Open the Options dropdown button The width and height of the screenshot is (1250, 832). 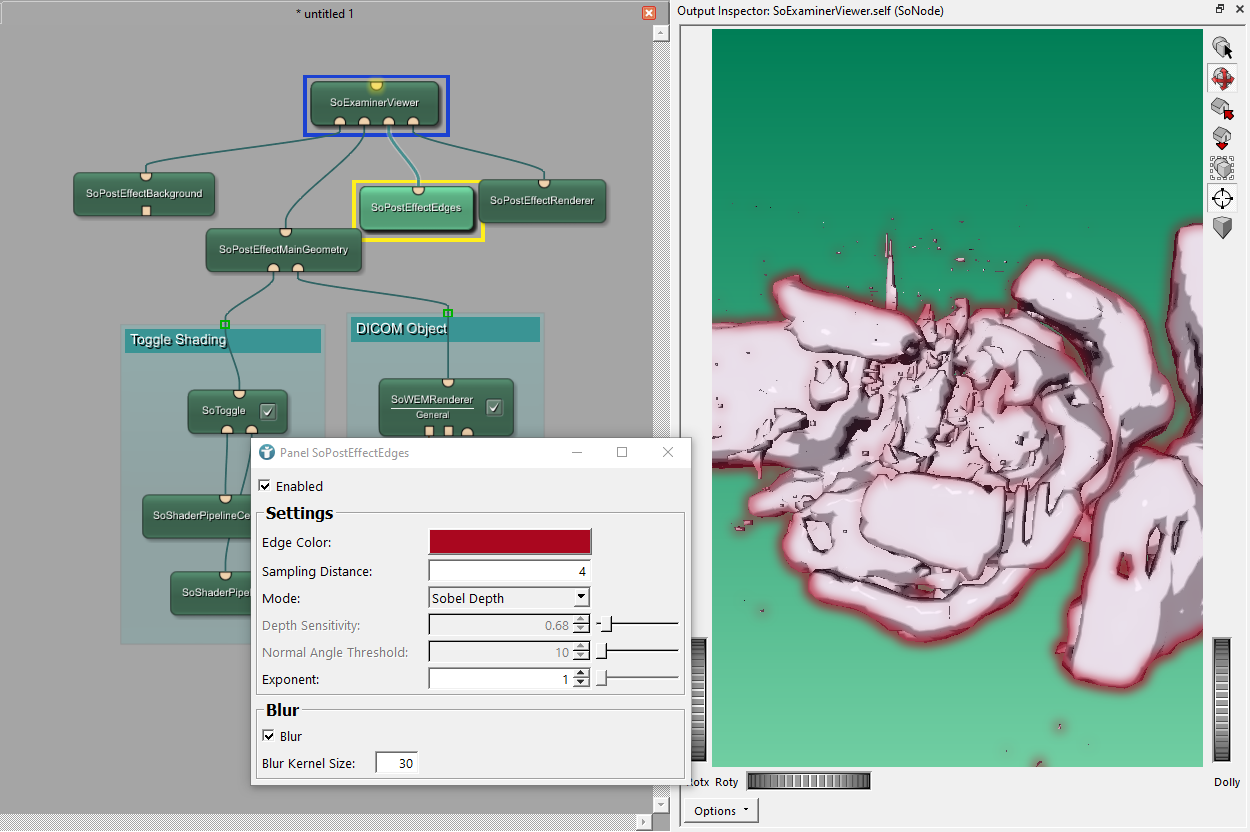(x=721, y=811)
